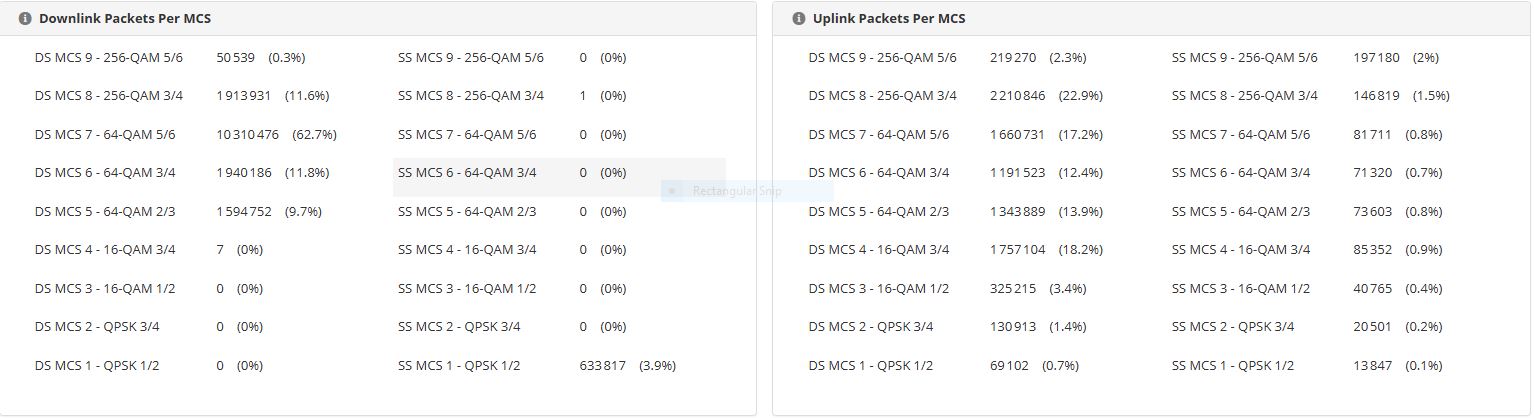Click downlink SS MCS 1 - QPSK 1/2 label
The width and height of the screenshot is (1534, 418).
(x=458, y=366)
